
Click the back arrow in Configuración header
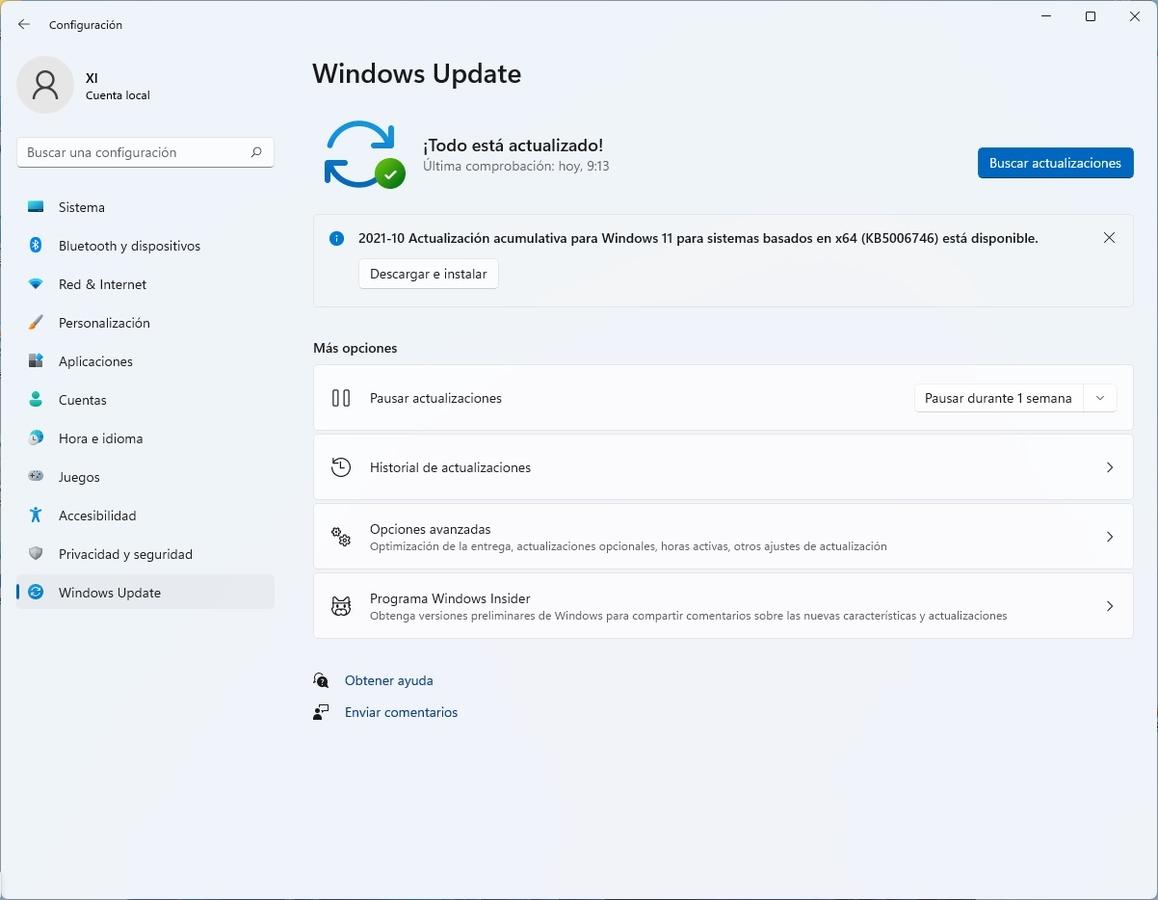coord(24,24)
